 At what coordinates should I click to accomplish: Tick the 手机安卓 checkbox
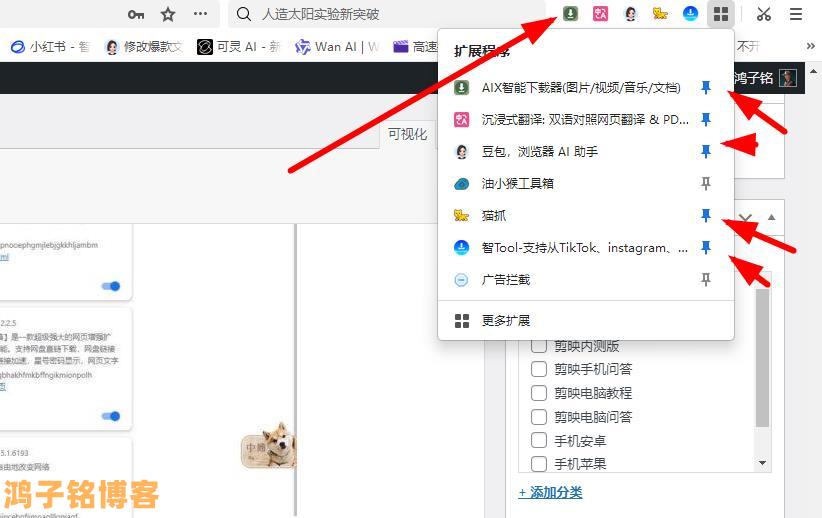tap(539, 441)
